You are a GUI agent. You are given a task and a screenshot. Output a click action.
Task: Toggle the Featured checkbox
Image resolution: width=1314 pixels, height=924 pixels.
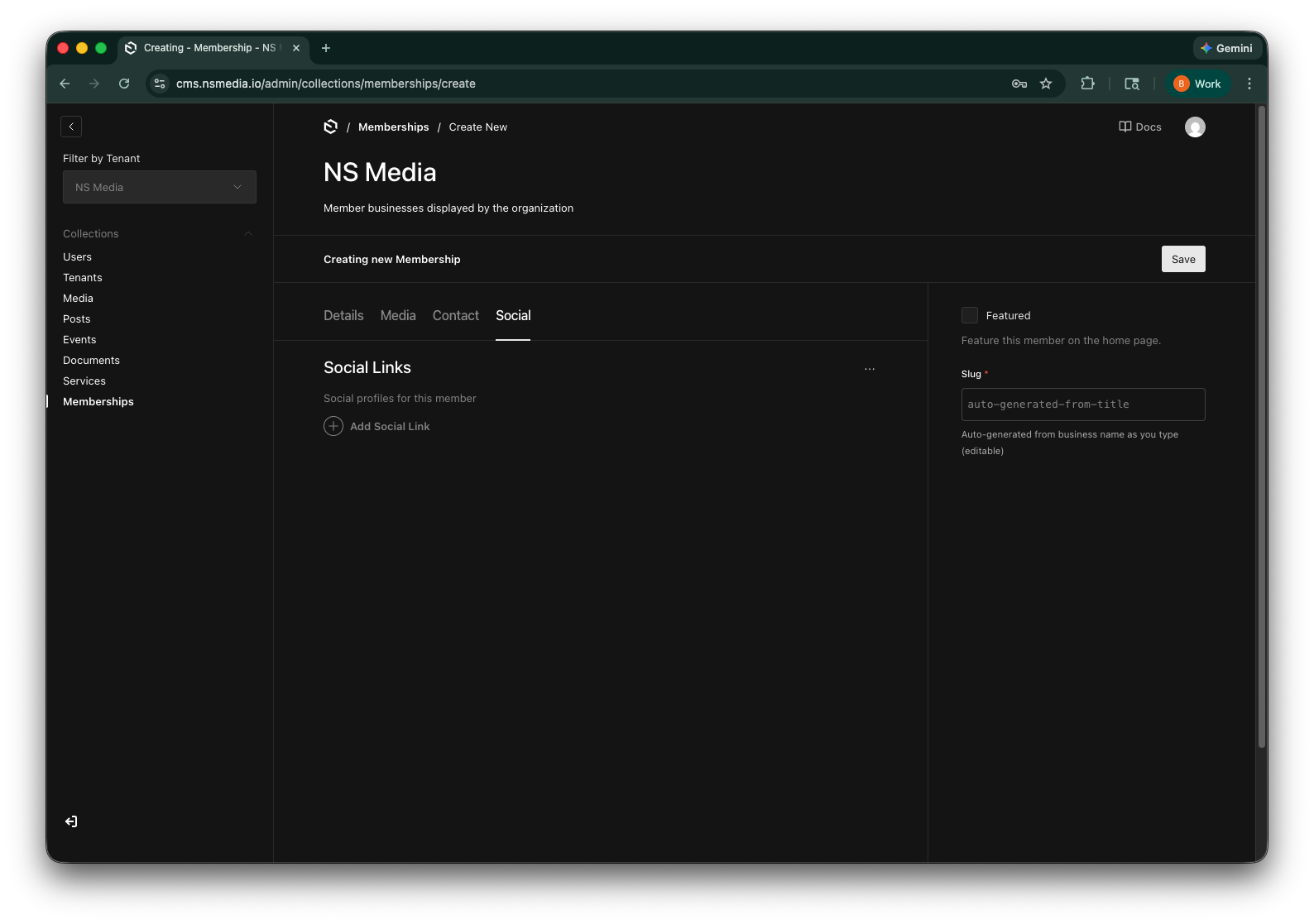[x=970, y=315]
